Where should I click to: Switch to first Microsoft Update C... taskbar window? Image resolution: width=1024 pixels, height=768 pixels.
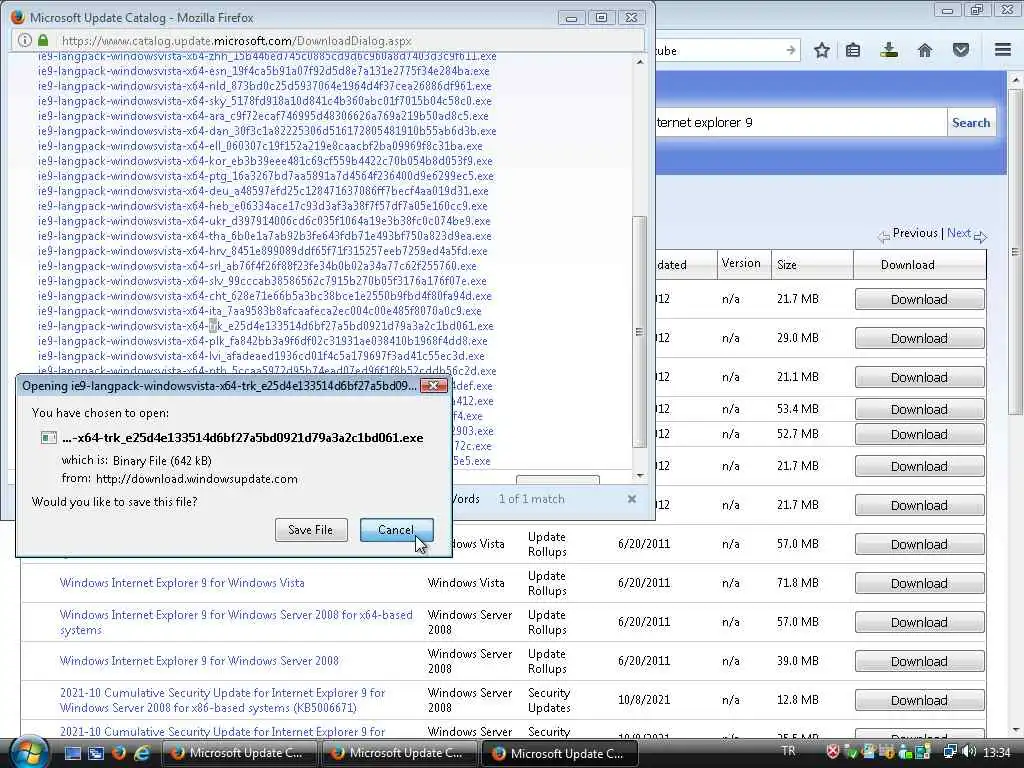pos(238,753)
